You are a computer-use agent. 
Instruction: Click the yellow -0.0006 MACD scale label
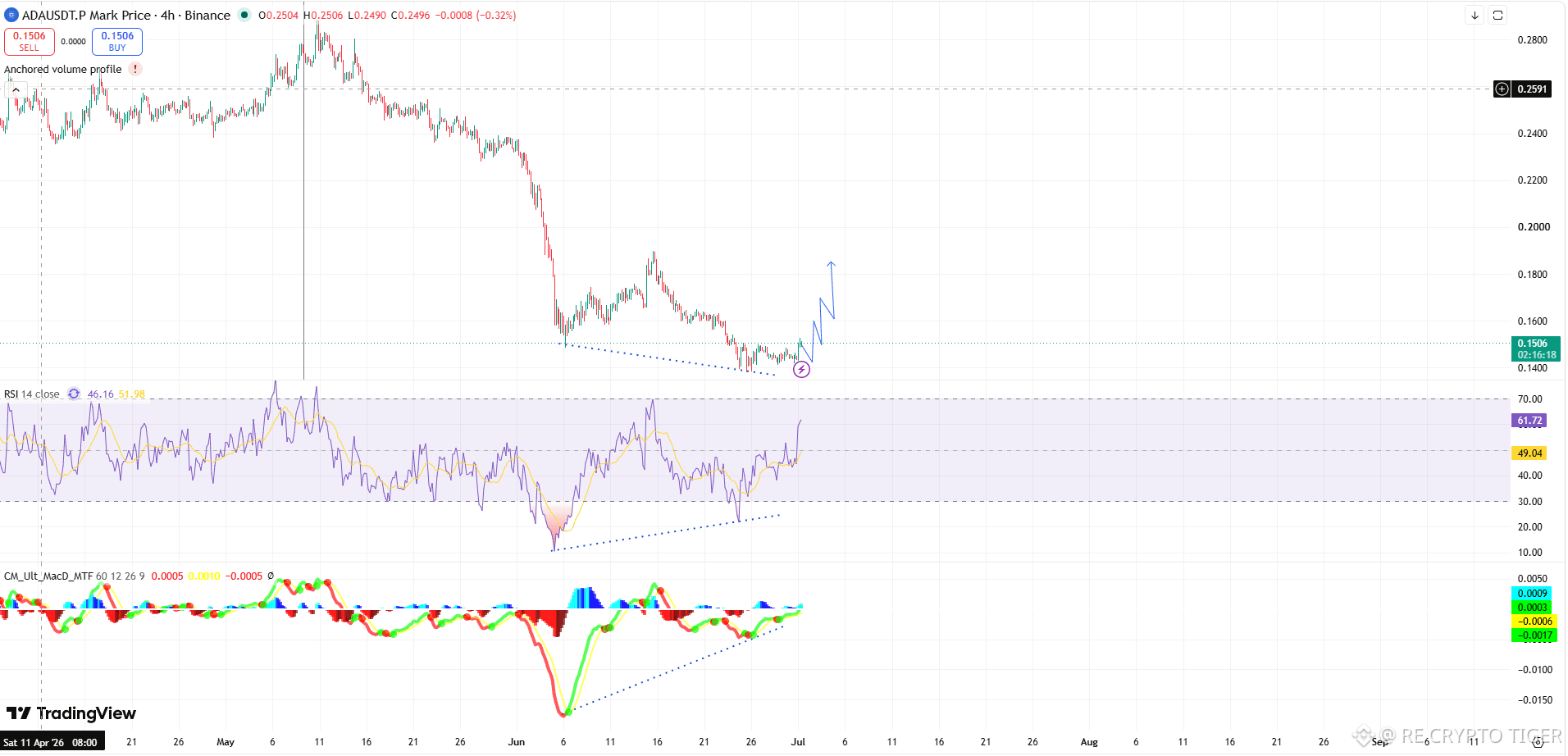coord(1533,622)
